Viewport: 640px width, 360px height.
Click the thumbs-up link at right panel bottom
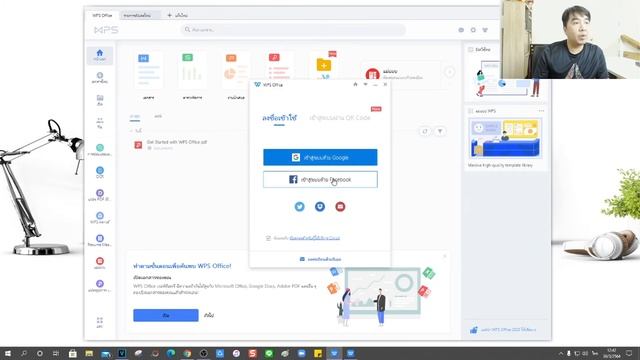point(504,330)
